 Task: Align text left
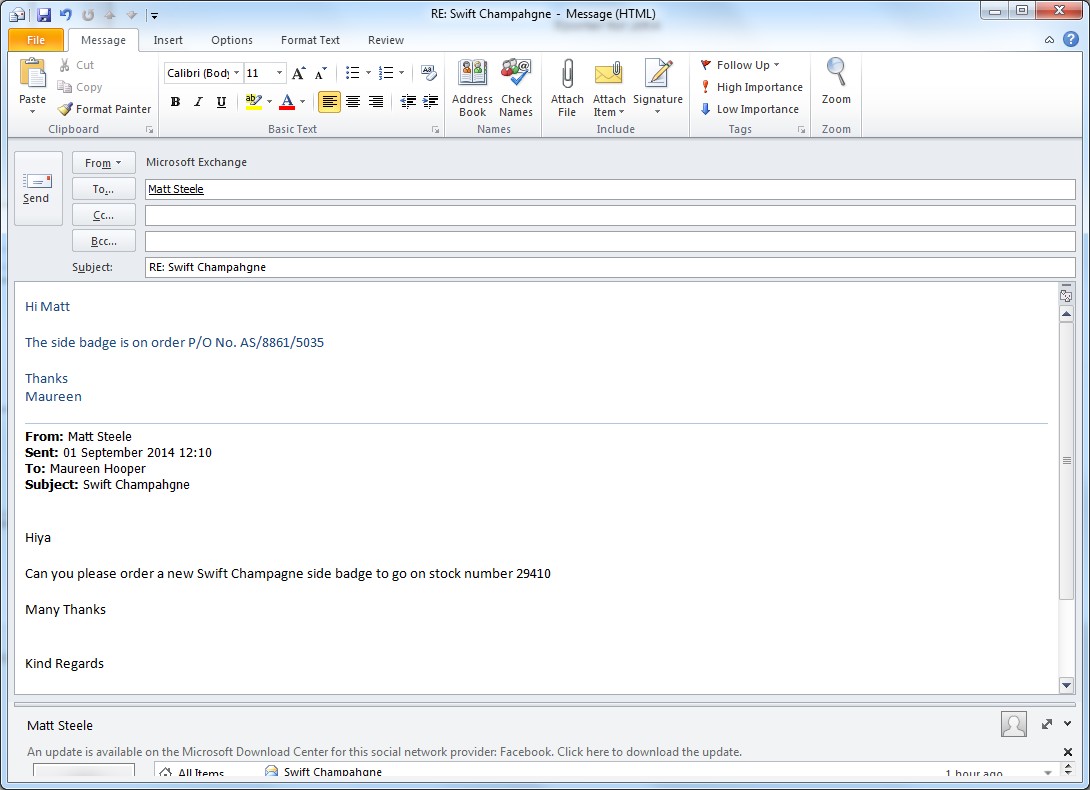click(x=330, y=102)
